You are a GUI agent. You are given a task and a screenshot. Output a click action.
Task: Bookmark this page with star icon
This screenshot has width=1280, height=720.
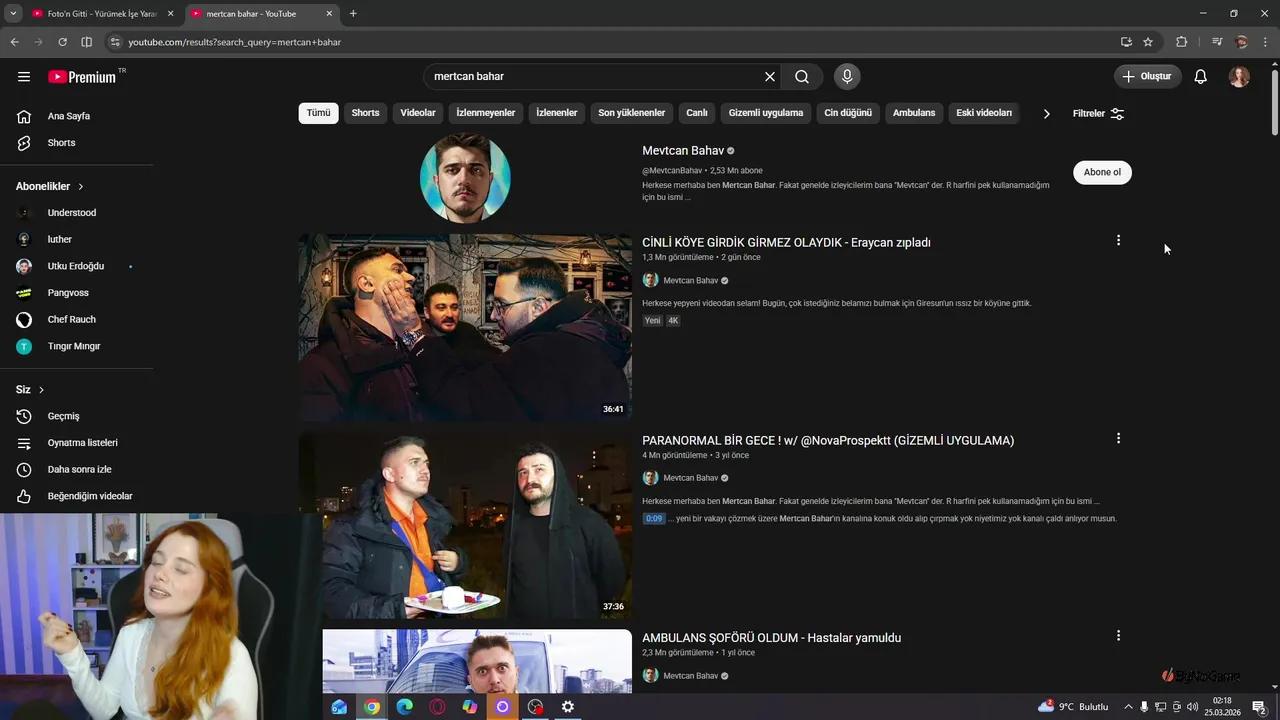tap(1148, 42)
